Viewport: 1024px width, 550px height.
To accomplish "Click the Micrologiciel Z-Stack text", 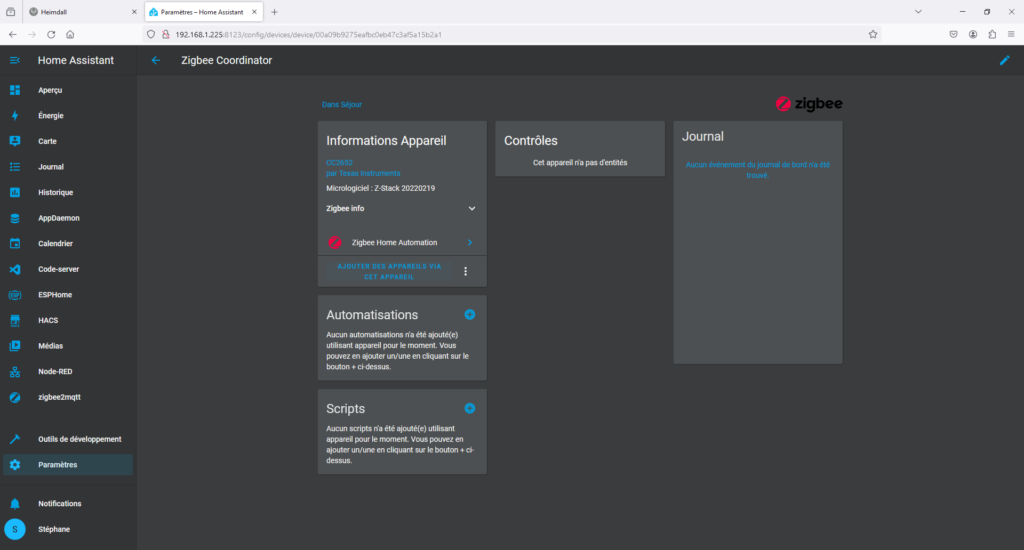I will [381, 188].
